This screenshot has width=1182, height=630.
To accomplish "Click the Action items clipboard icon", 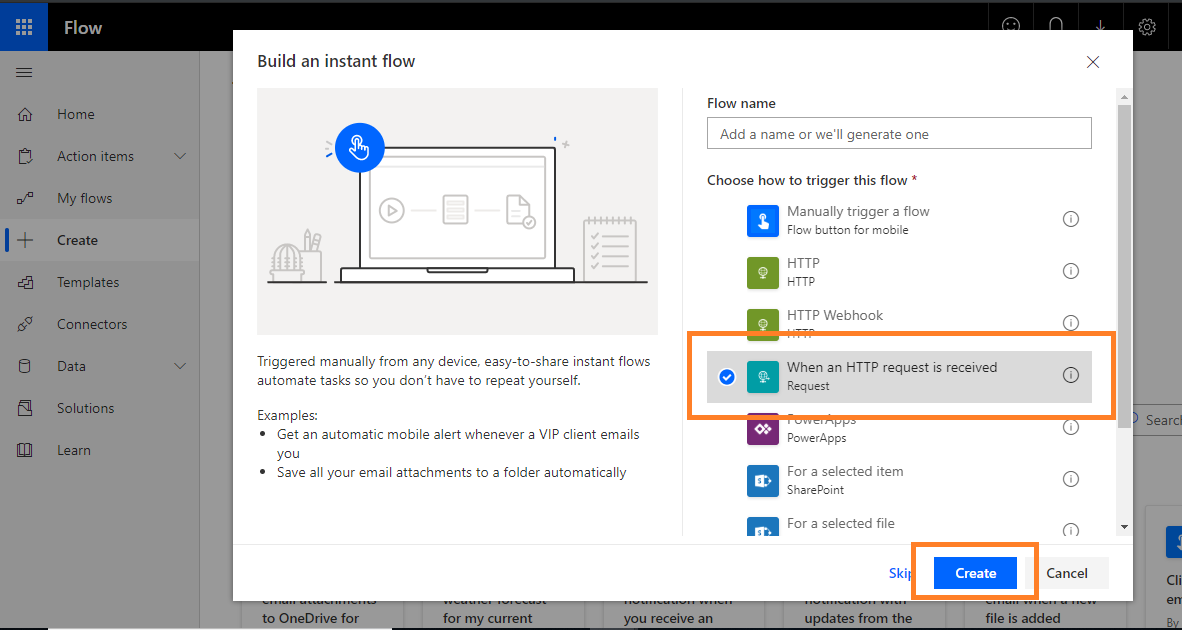I will [x=25, y=156].
